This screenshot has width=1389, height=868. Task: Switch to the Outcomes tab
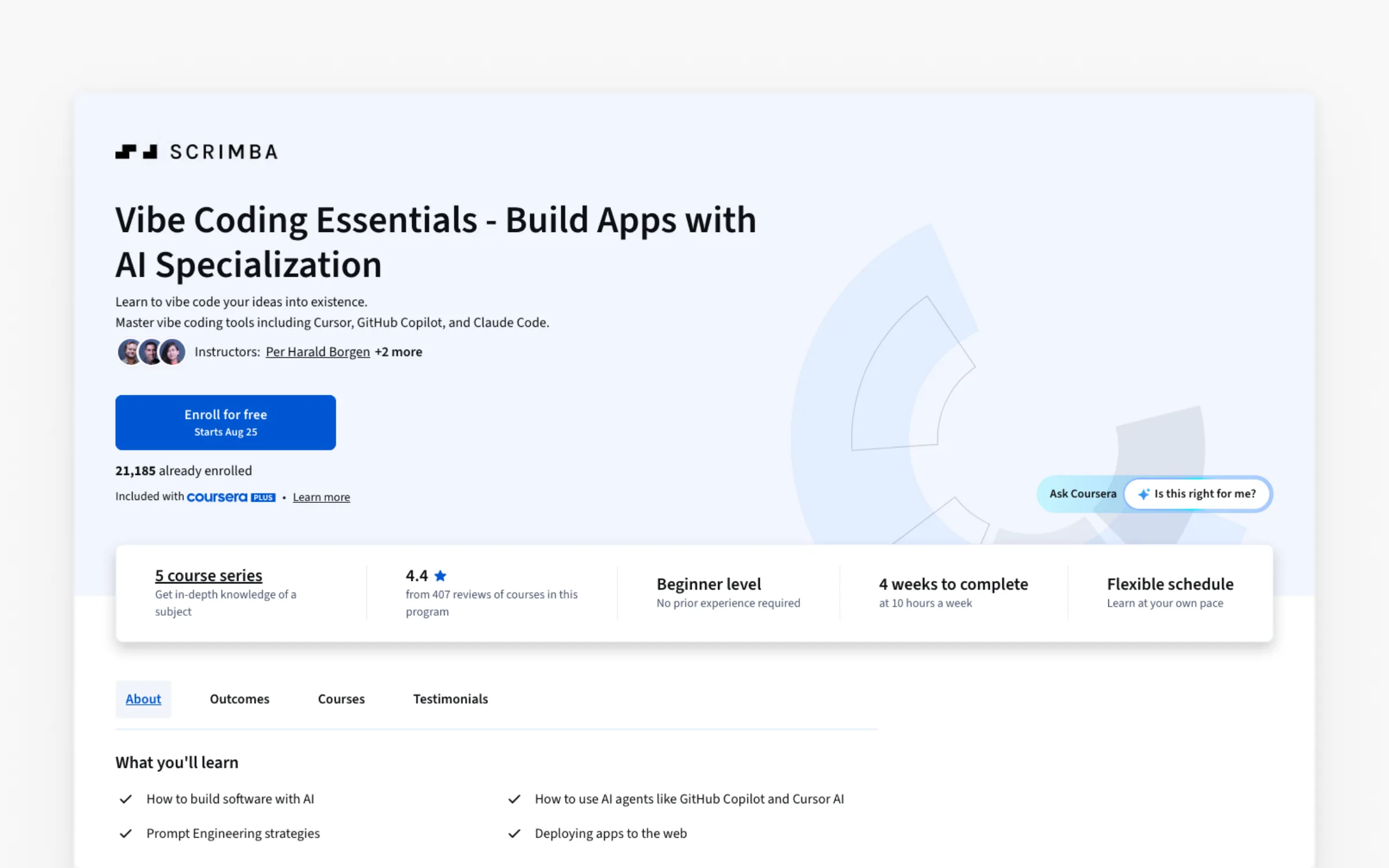(x=240, y=699)
